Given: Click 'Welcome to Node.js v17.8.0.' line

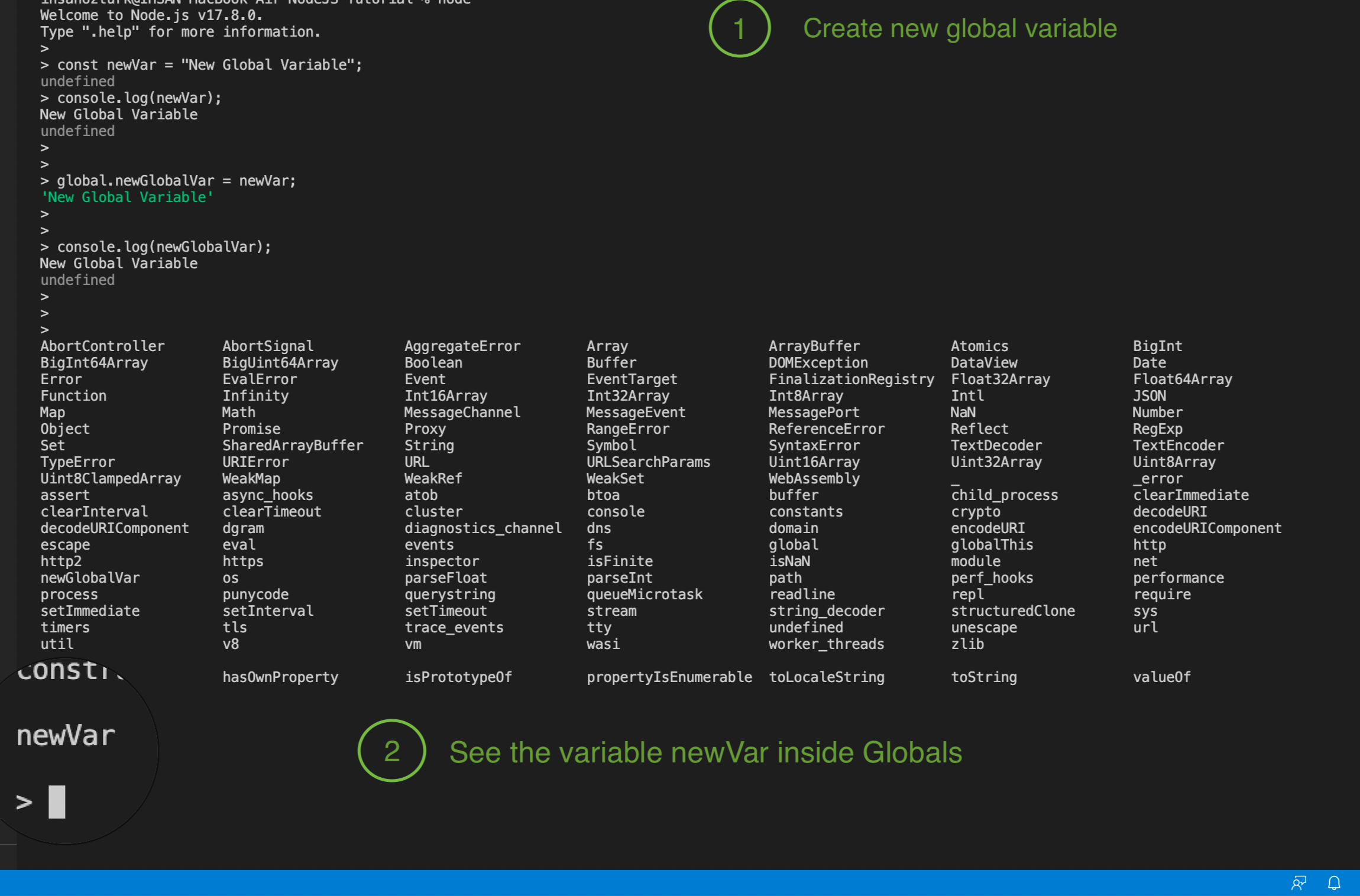Looking at the screenshot, I should click(151, 15).
